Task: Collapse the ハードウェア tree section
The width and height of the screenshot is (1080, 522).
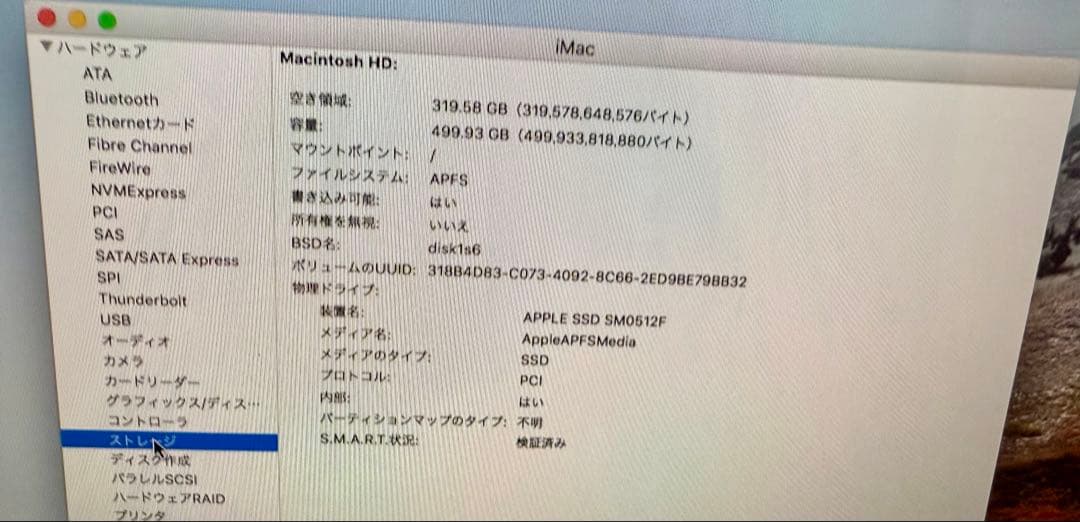Action: 46,47
